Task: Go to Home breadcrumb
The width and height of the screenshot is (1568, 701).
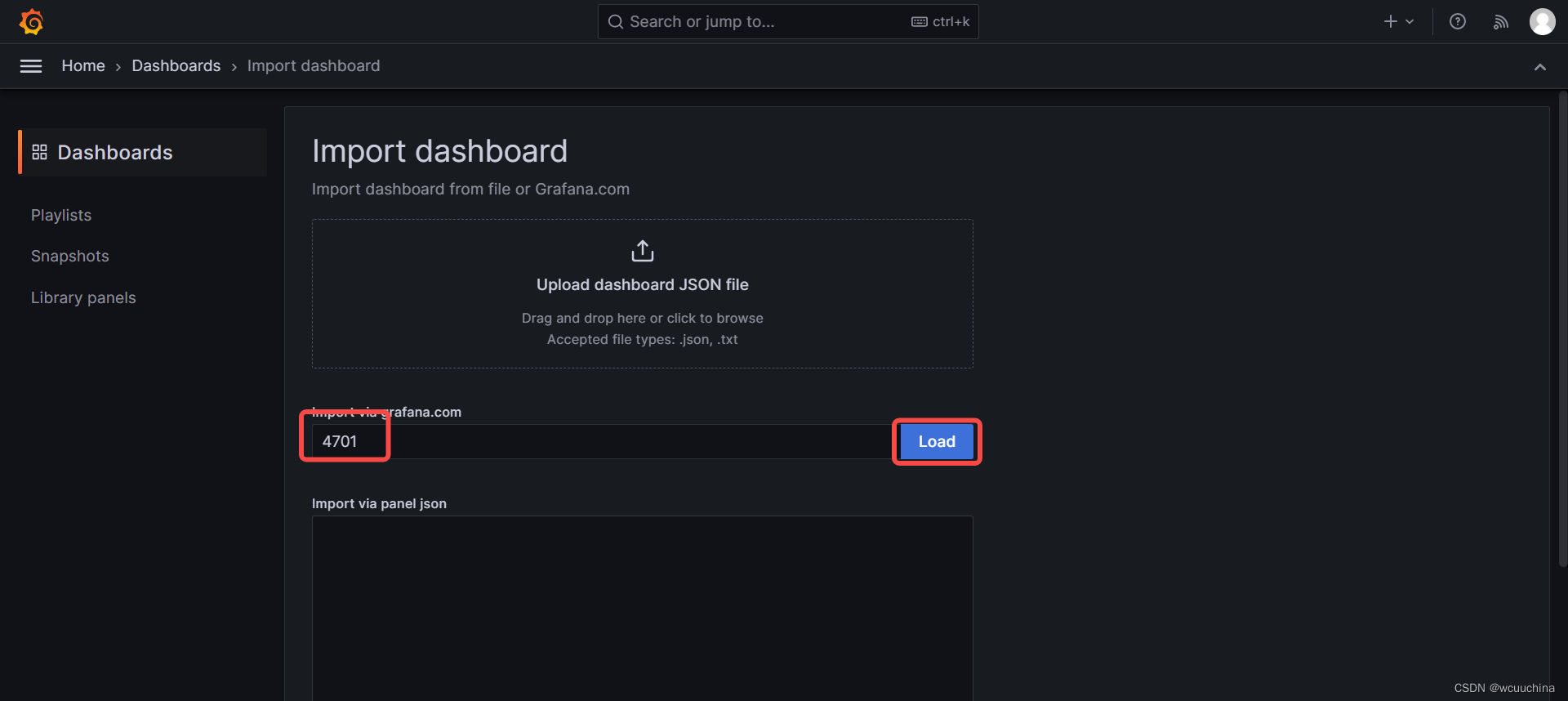Action: 83,66
